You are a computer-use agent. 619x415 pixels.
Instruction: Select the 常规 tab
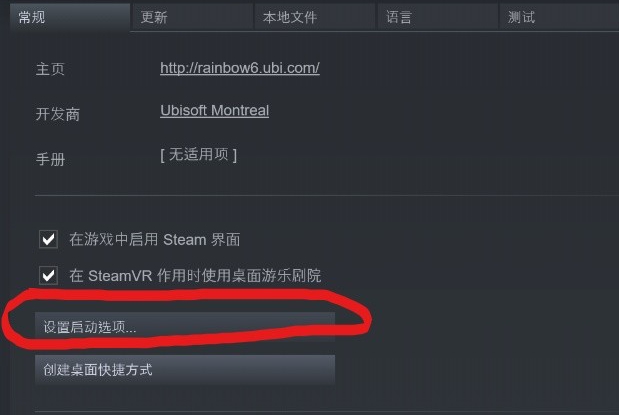click(x=69, y=17)
